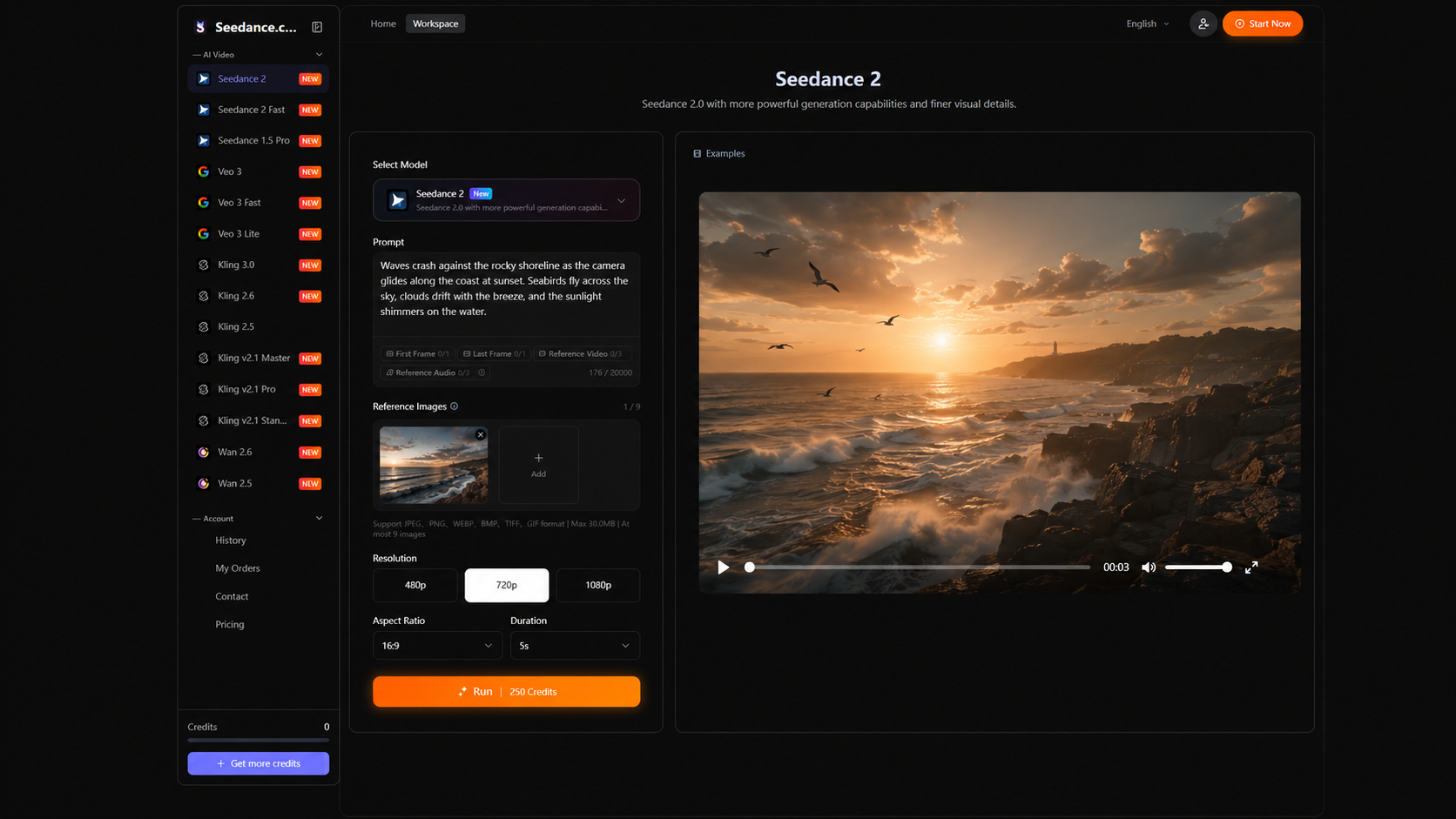Enter fullscreen for the example video
The image size is (1456, 819).
pyautogui.click(x=1251, y=567)
